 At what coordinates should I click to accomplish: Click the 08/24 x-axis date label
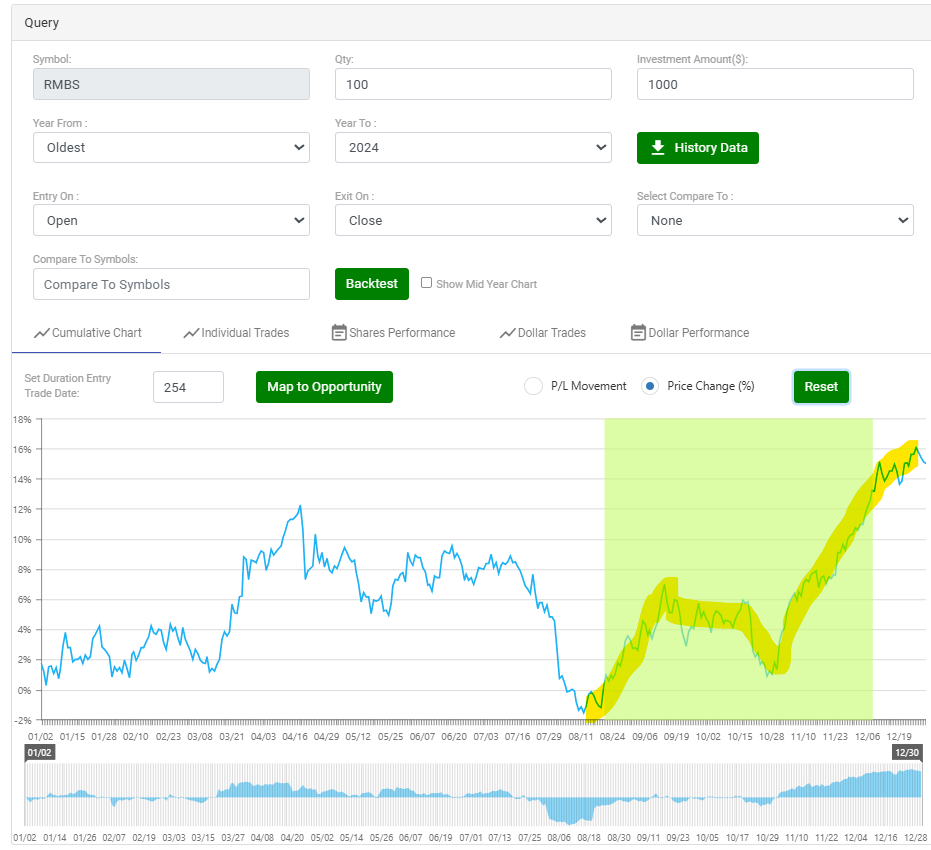[612, 737]
